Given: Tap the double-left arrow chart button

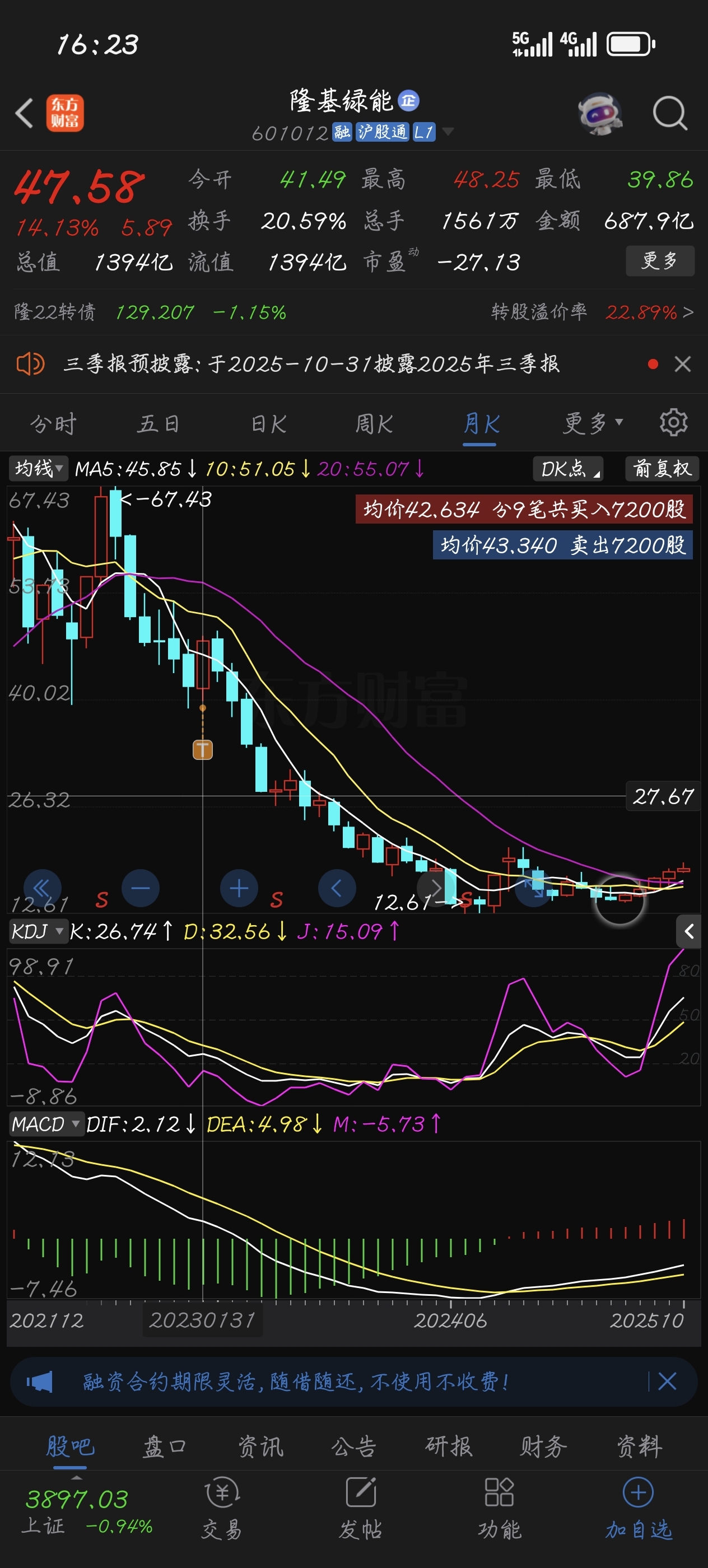Looking at the screenshot, I should [42, 888].
